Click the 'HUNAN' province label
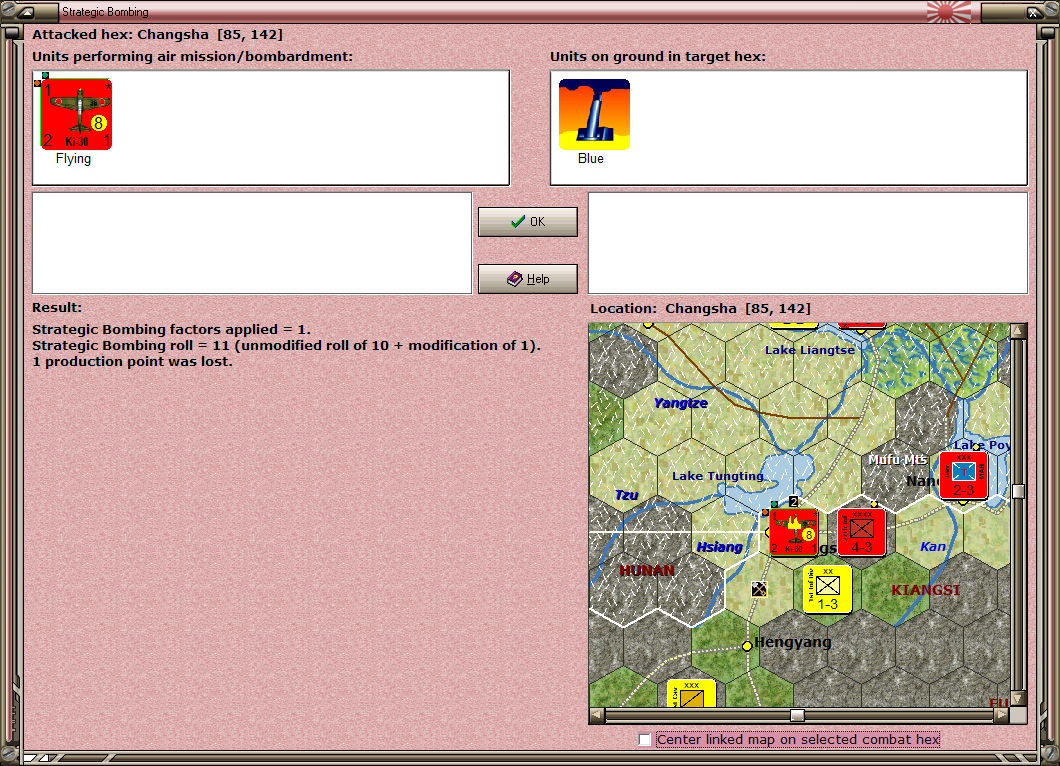Image resolution: width=1060 pixels, height=766 pixels. [x=647, y=571]
